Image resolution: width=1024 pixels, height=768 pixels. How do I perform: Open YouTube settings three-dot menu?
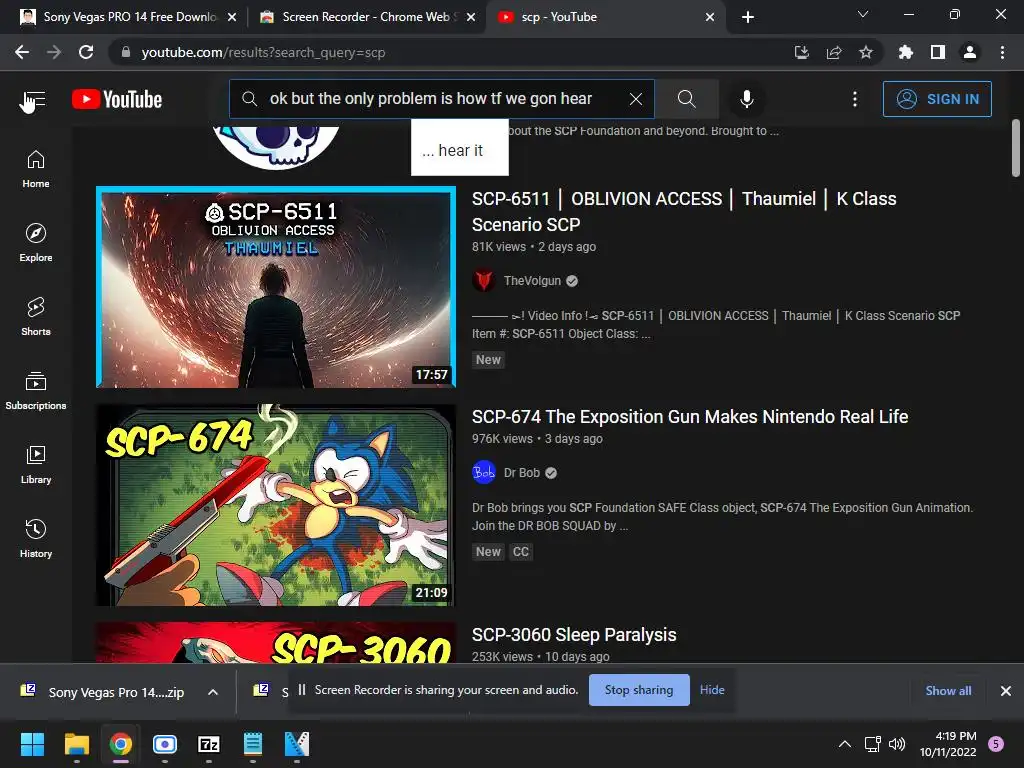tap(854, 99)
